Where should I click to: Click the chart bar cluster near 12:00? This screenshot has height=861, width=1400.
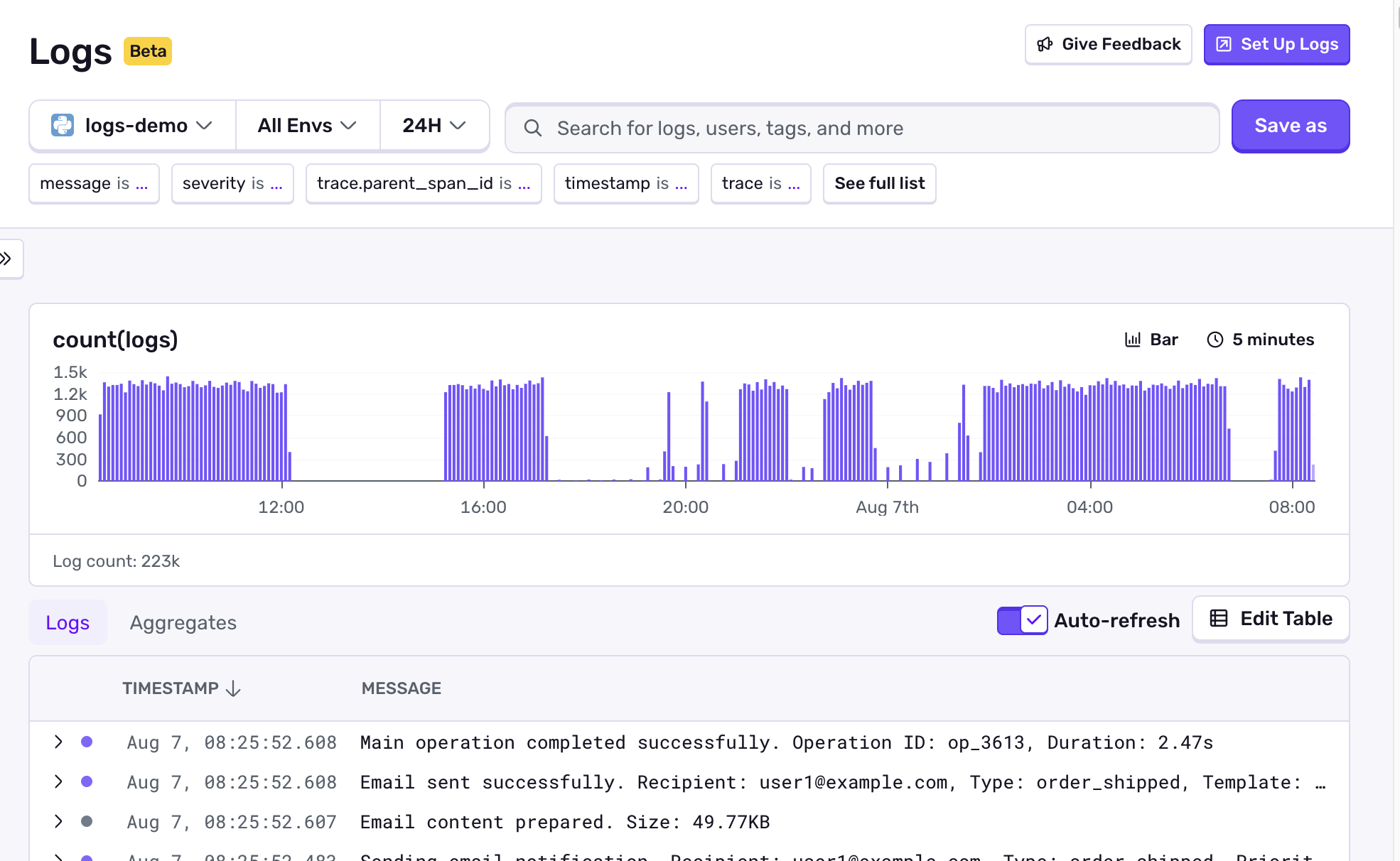coord(195,430)
